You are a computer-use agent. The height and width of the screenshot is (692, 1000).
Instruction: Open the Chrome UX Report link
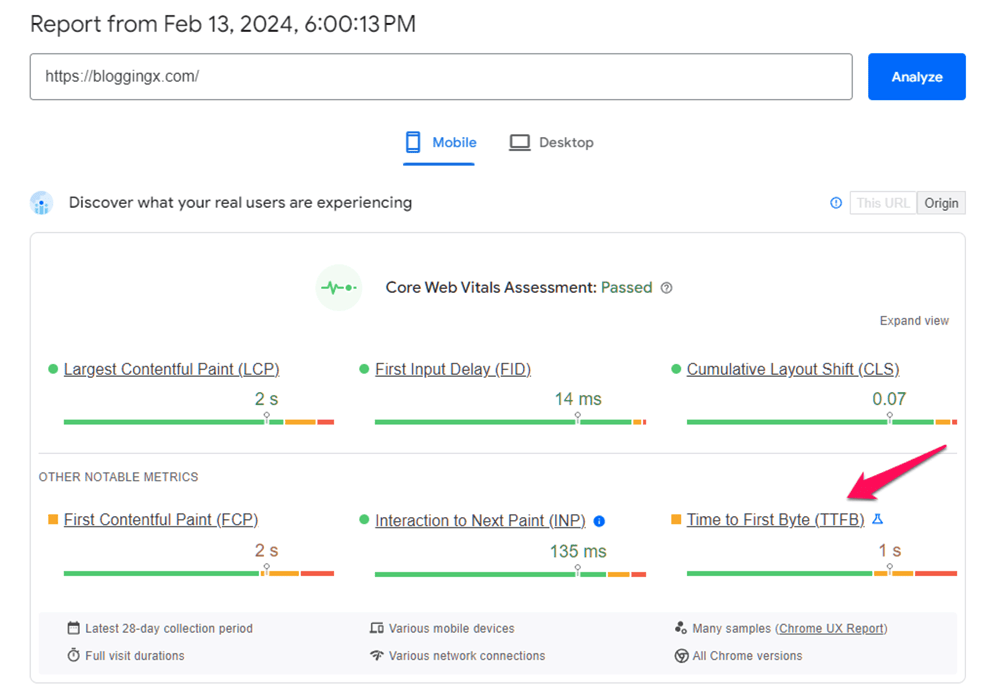832,629
